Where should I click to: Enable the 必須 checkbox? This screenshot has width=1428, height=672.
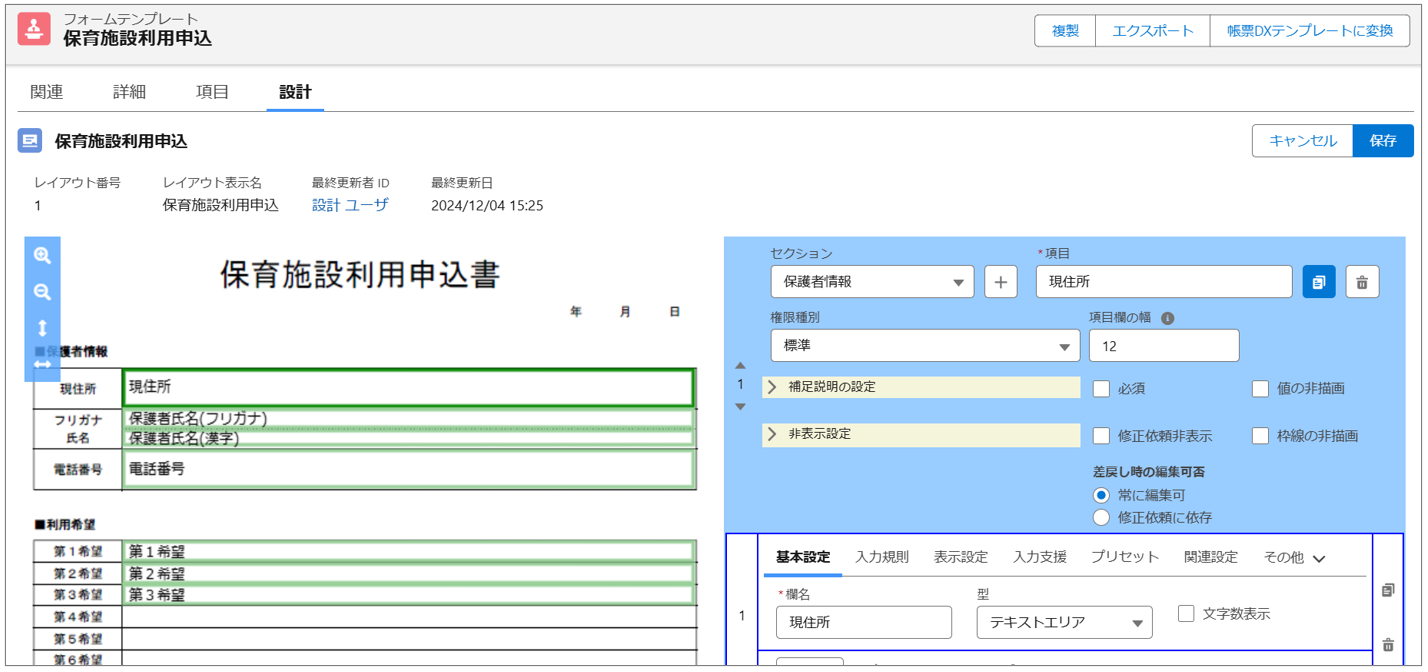1101,389
